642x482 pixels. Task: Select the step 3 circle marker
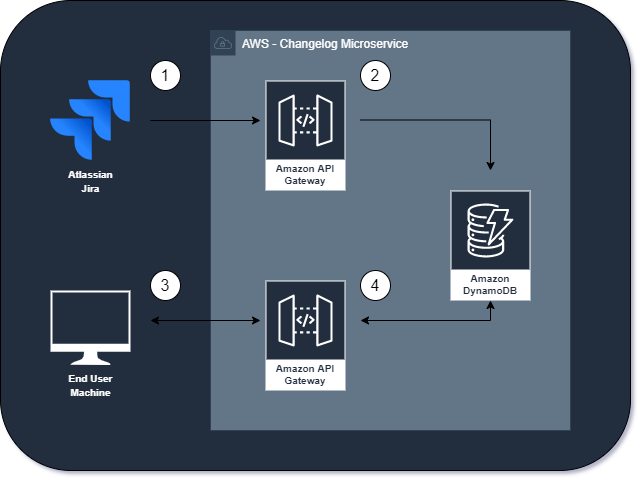(165, 286)
